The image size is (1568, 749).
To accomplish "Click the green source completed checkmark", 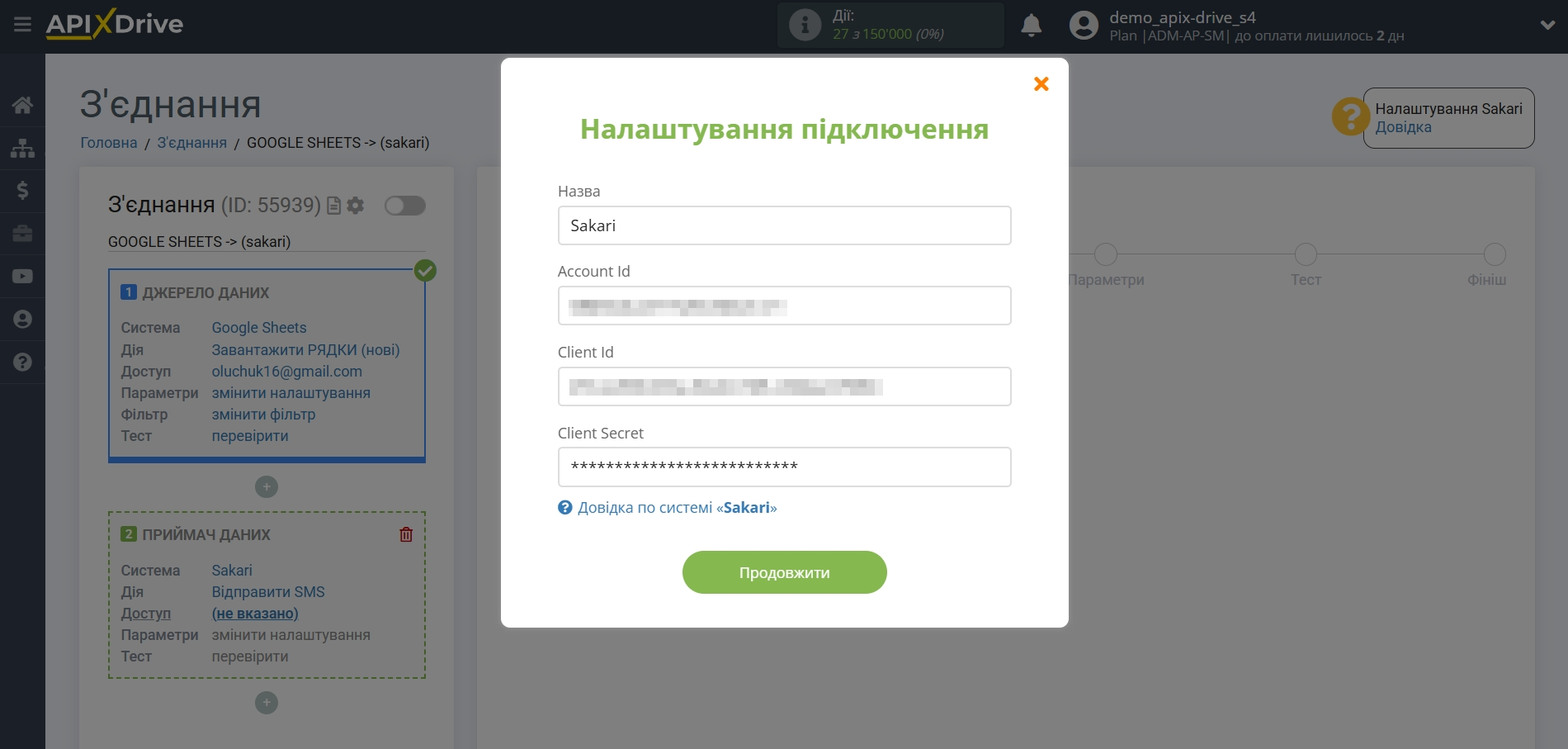I will click(425, 271).
